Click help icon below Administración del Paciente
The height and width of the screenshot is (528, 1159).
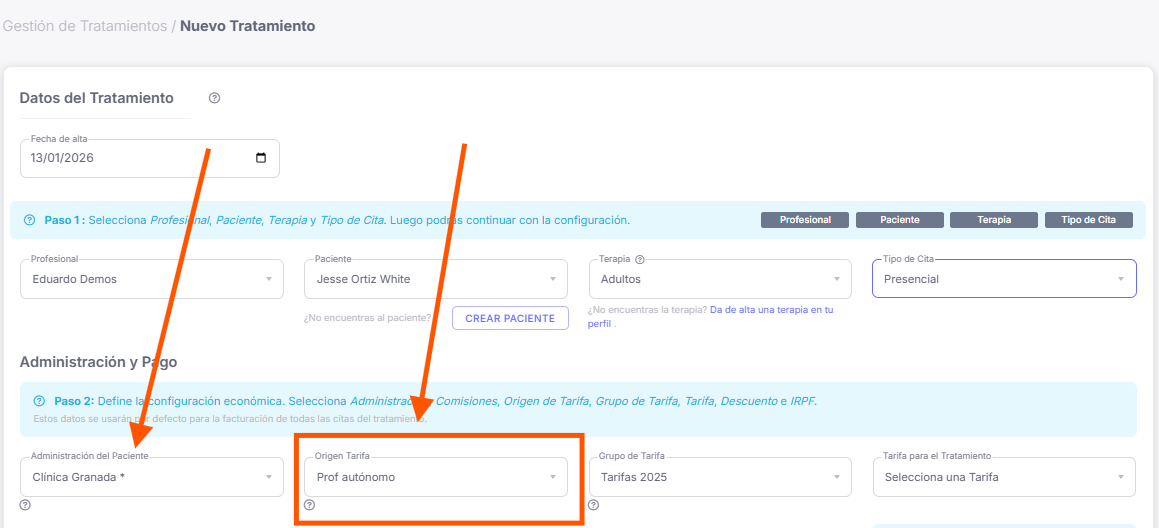pos(25,505)
